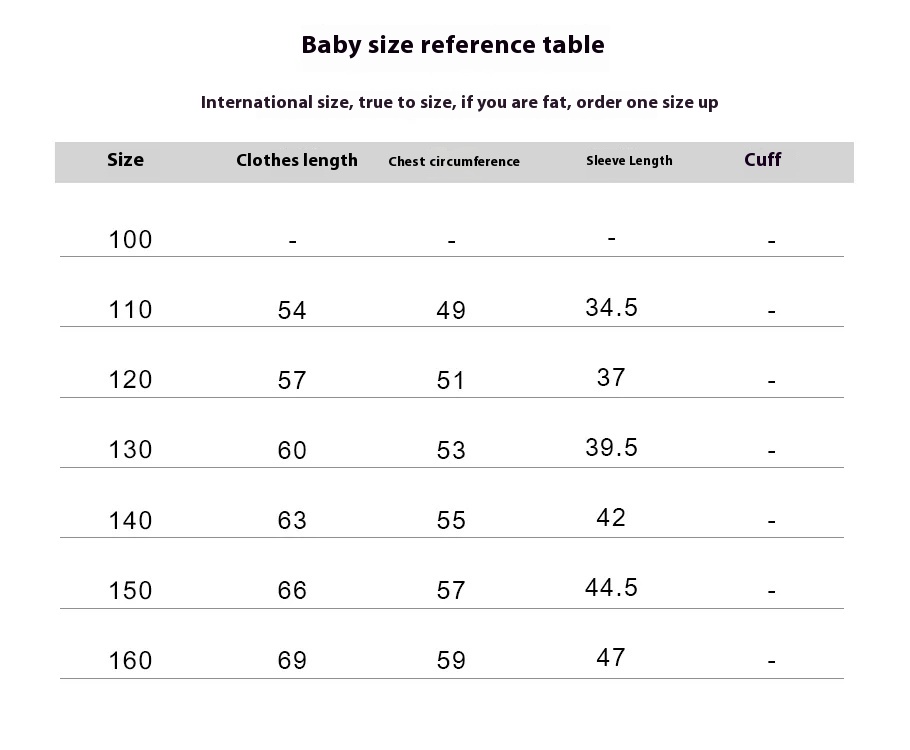The height and width of the screenshot is (750, 910).
Task: Click clothes length value 63
Action: (x=292, y=521)
